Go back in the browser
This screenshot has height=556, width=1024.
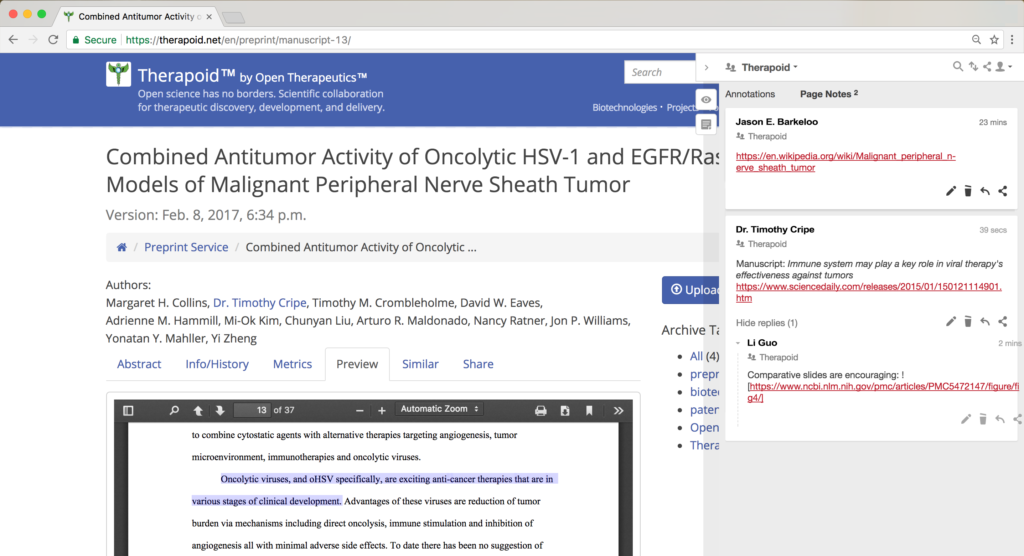13,40
